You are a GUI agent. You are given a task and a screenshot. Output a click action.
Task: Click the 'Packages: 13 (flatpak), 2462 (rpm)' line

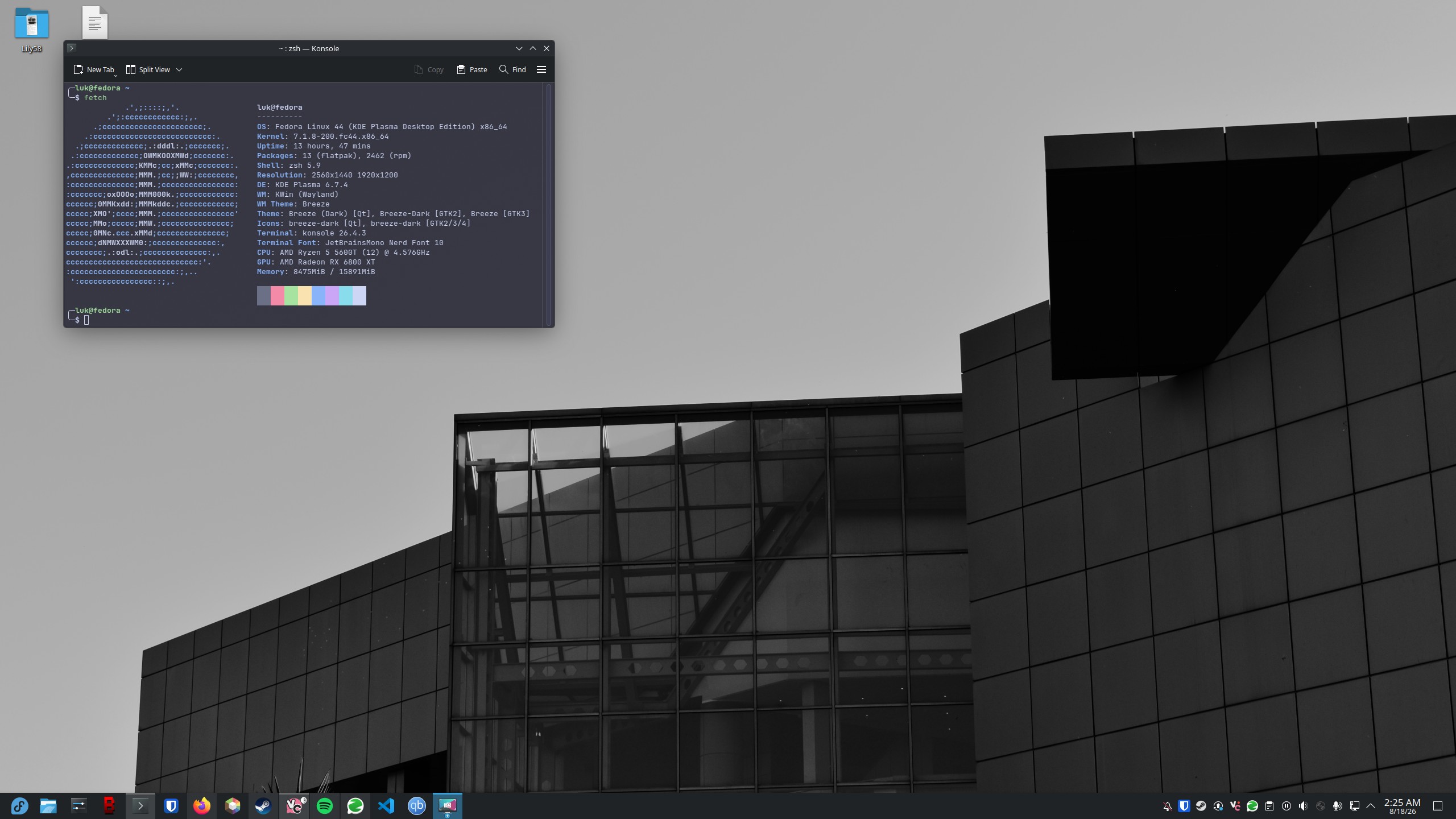coord(334,156)
